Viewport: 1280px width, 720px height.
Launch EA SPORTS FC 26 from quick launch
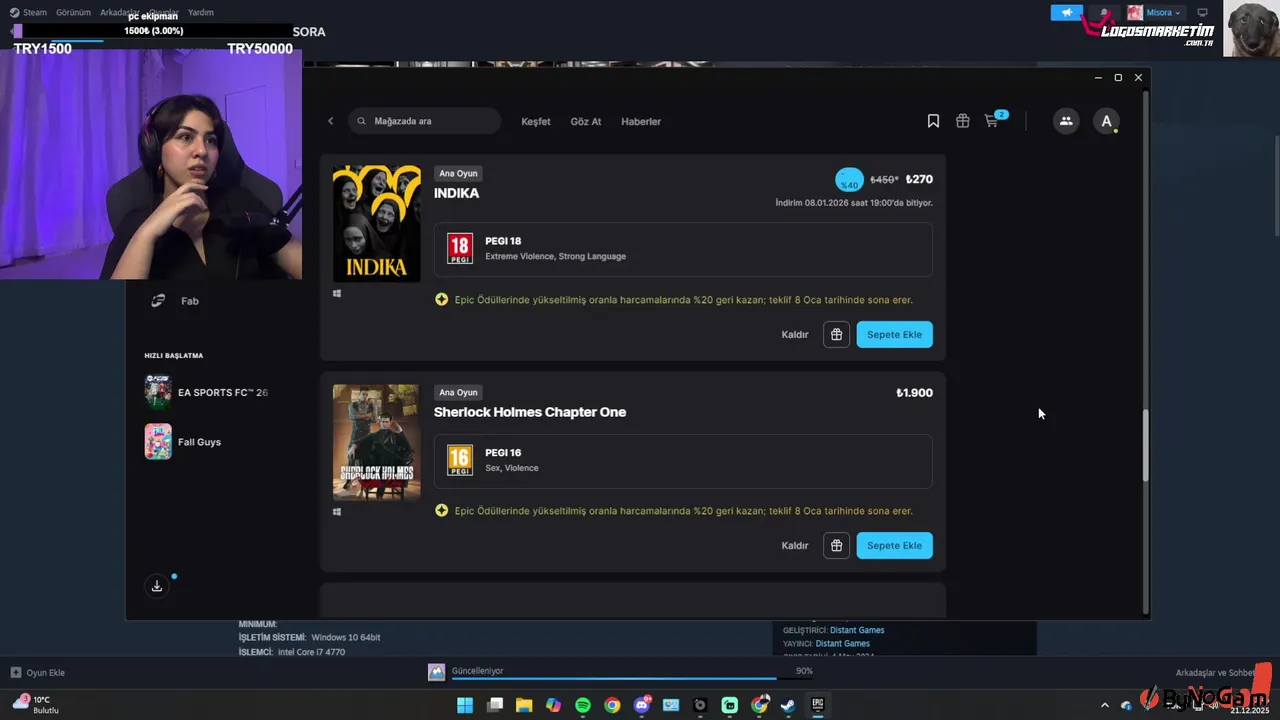pyautogui.click(x=206, y=392)
